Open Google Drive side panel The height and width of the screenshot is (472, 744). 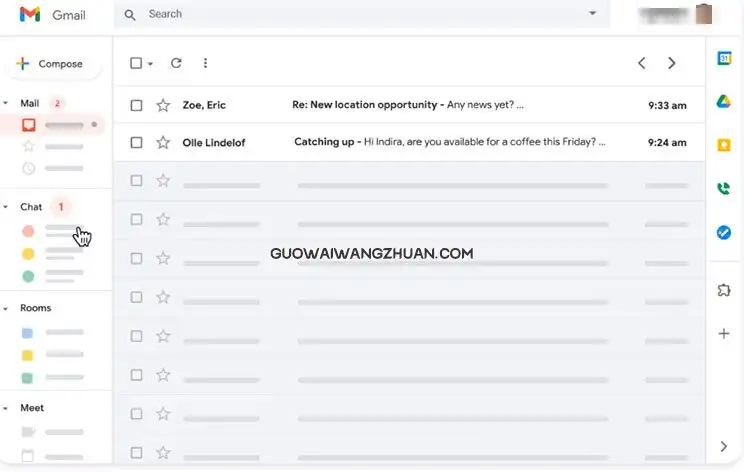click(x=724, y=101)
